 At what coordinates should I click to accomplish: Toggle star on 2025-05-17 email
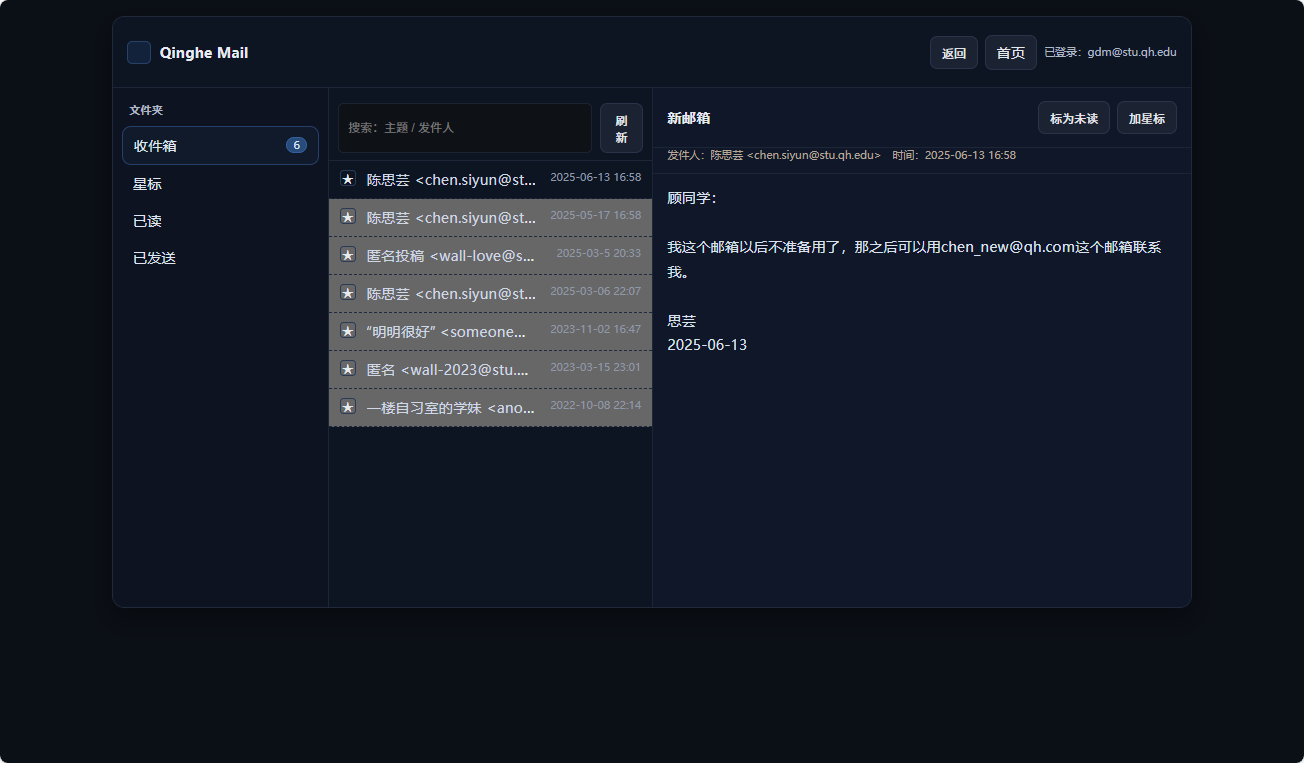coord(348,217)
